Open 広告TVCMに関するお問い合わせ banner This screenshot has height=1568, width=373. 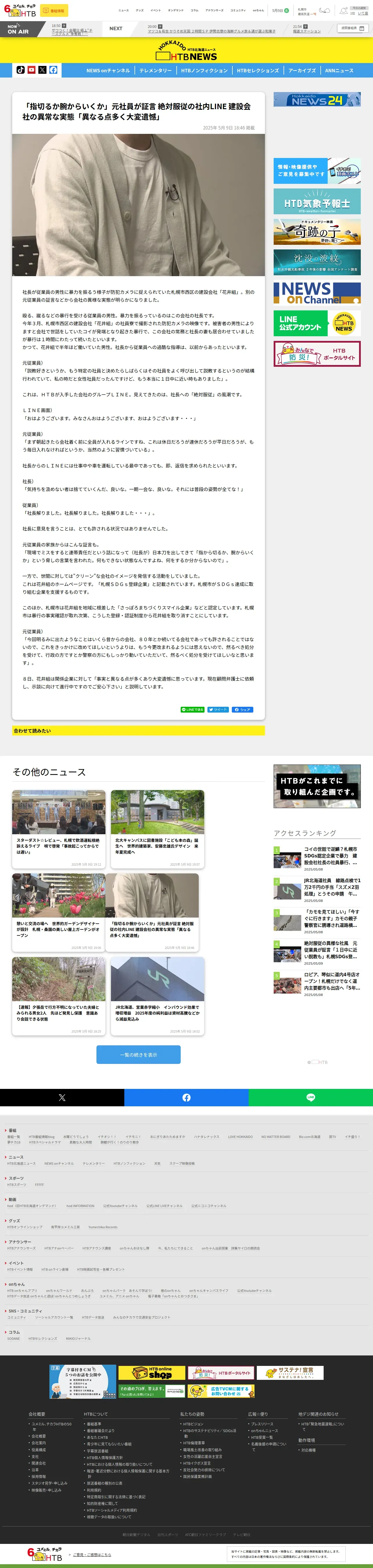[221, 1391]
